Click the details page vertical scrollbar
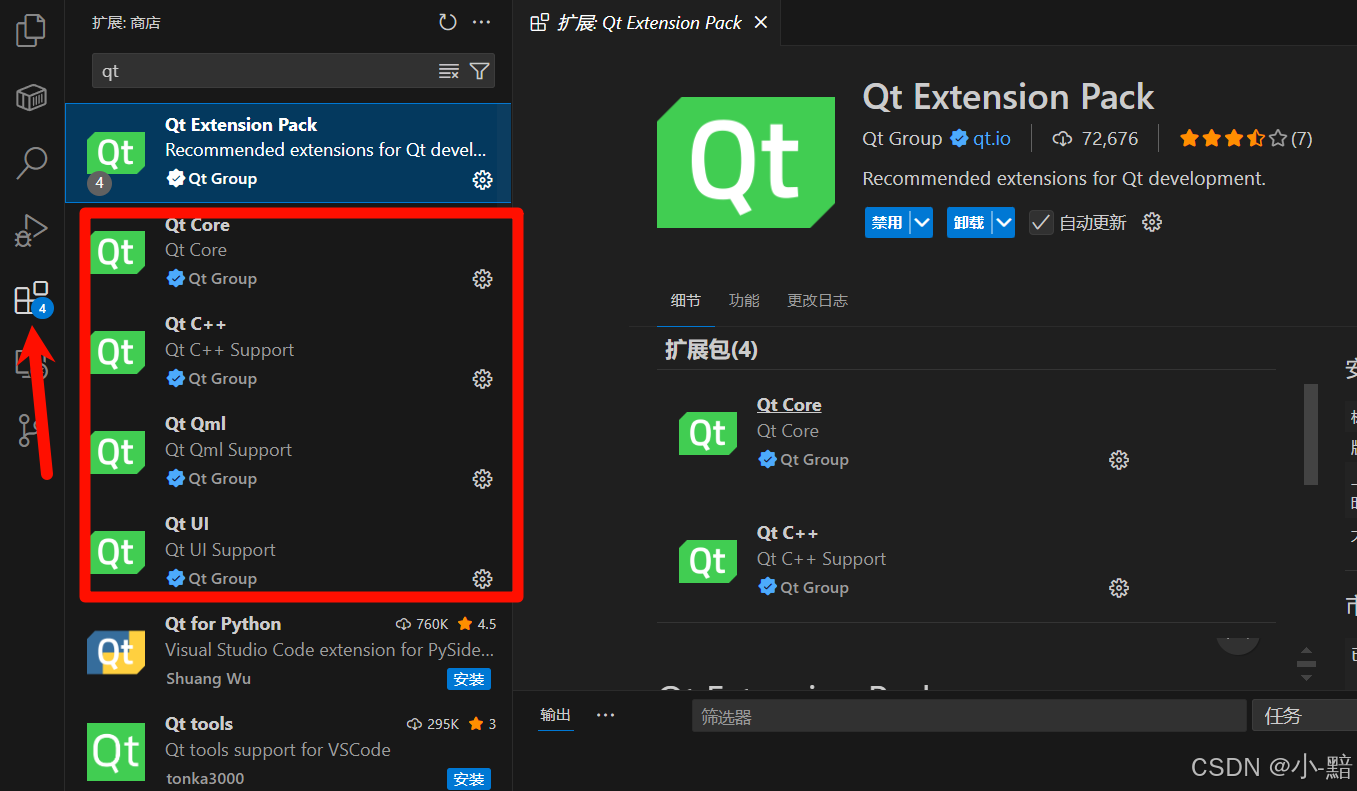This screenshot has width=1357, height=791. point(1311,434)
